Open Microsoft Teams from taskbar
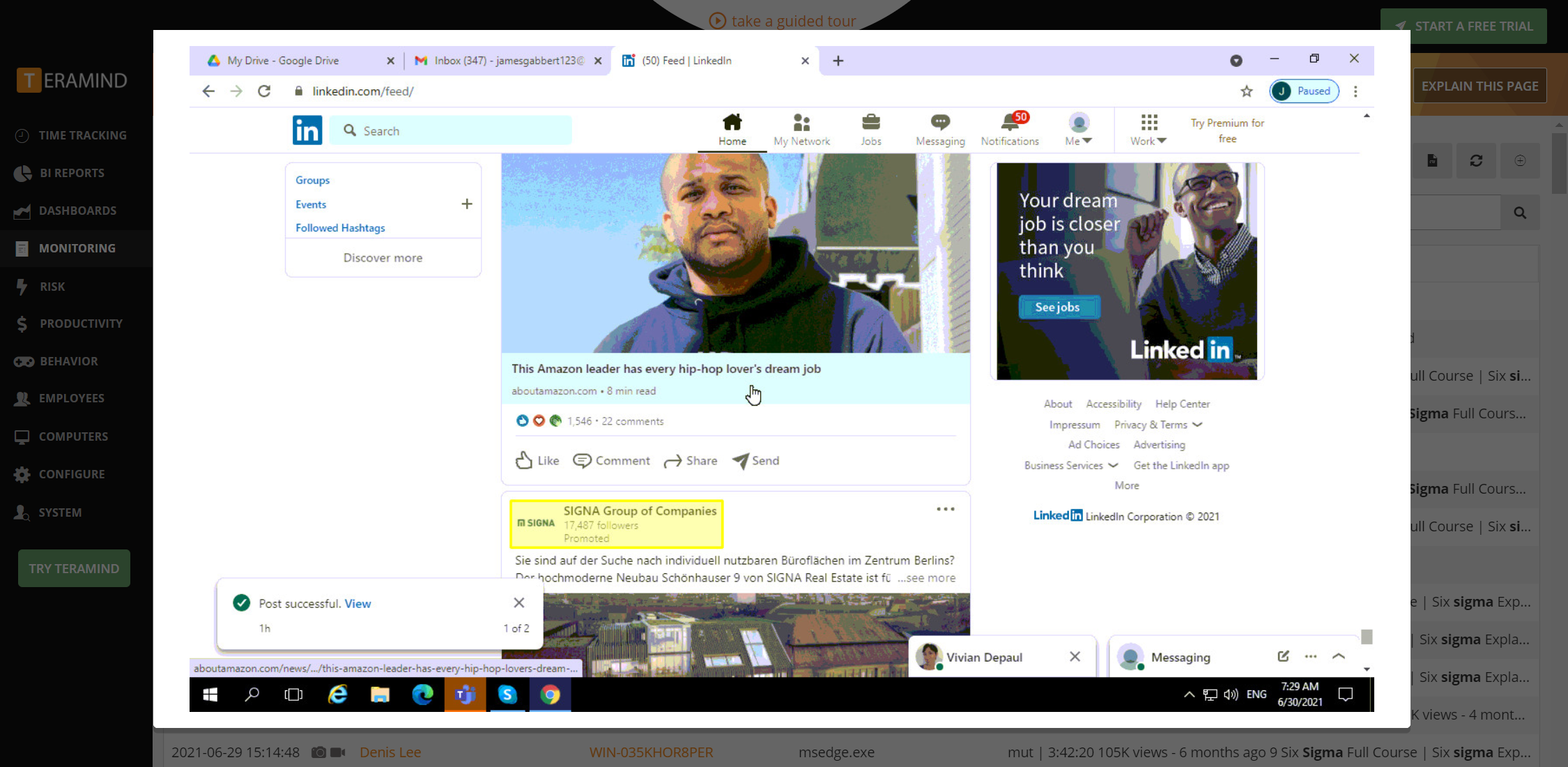This screenshot has height=767, width=1568. (x=465, y=694)
